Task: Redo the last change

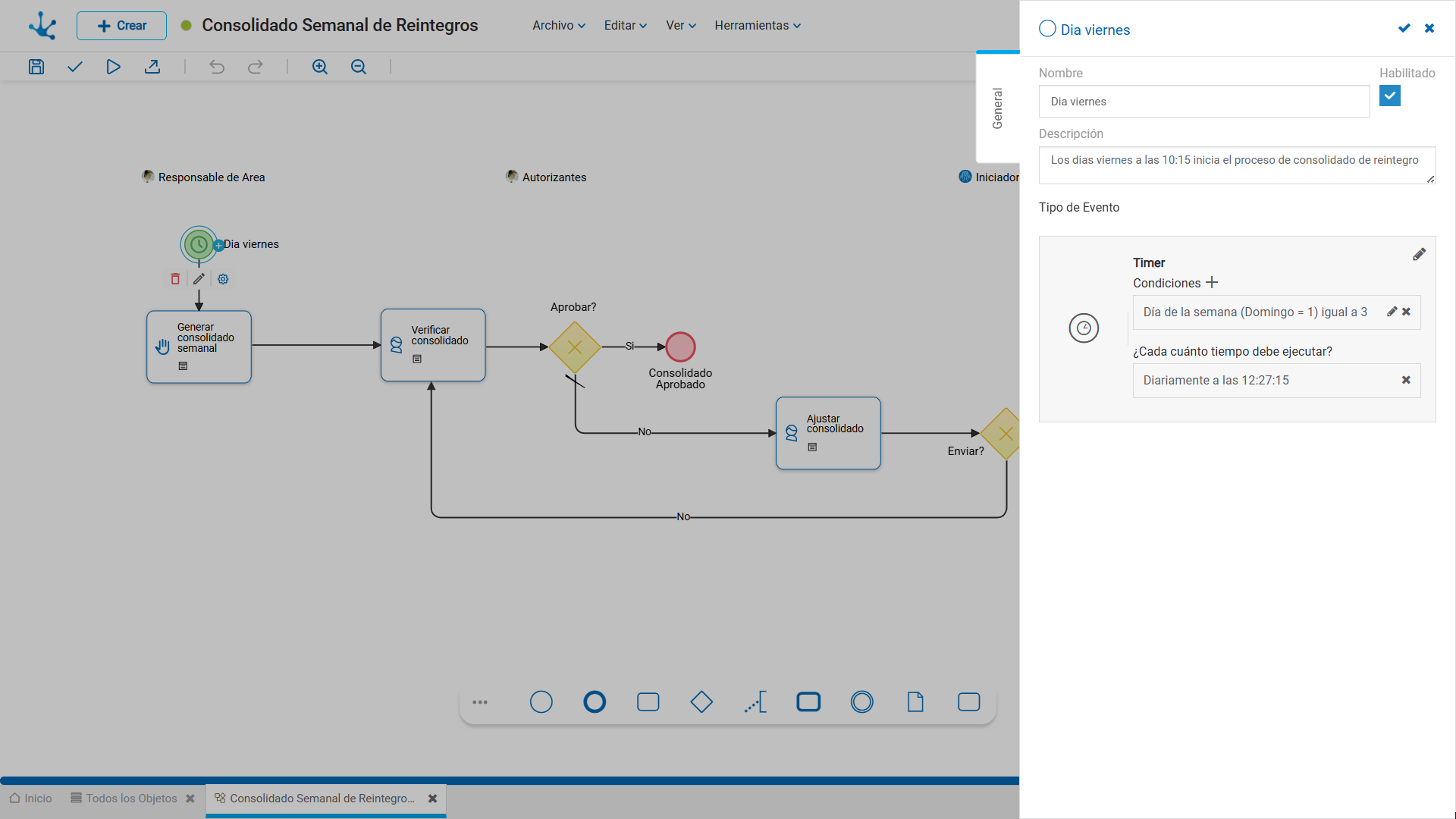Action: (x=256, y=67)
